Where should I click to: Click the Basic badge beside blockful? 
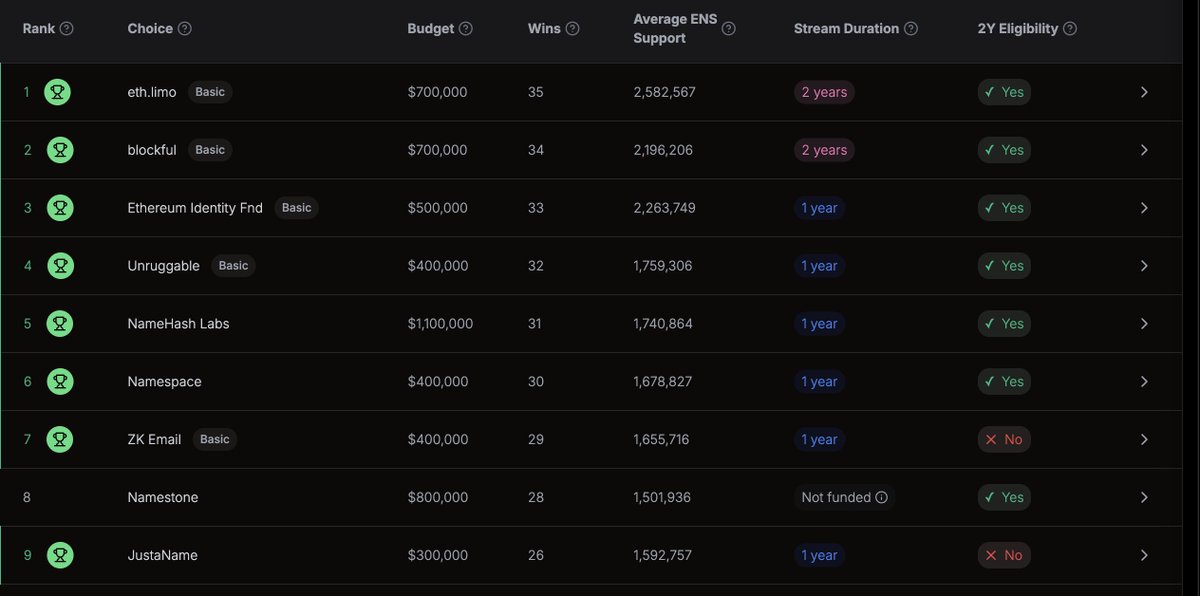pyautogui.click(x=210, y=150)
